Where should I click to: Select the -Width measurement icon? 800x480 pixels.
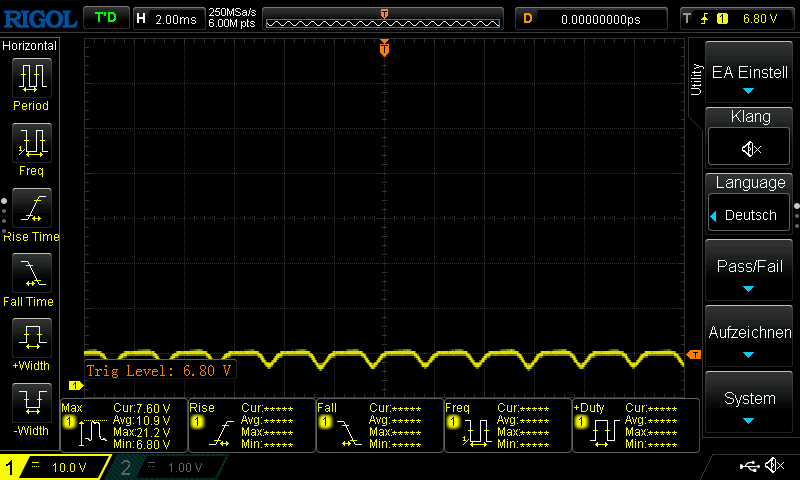pyautogui.click(x=31, y=403)
